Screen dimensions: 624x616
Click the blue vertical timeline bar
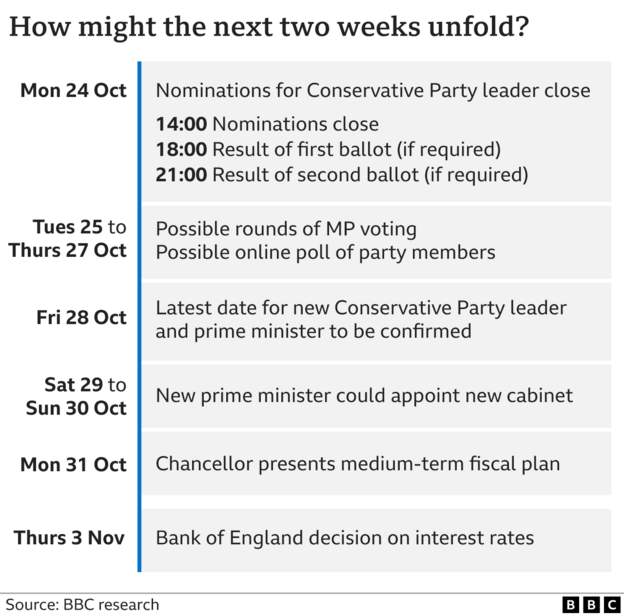[x=139, y=317]
